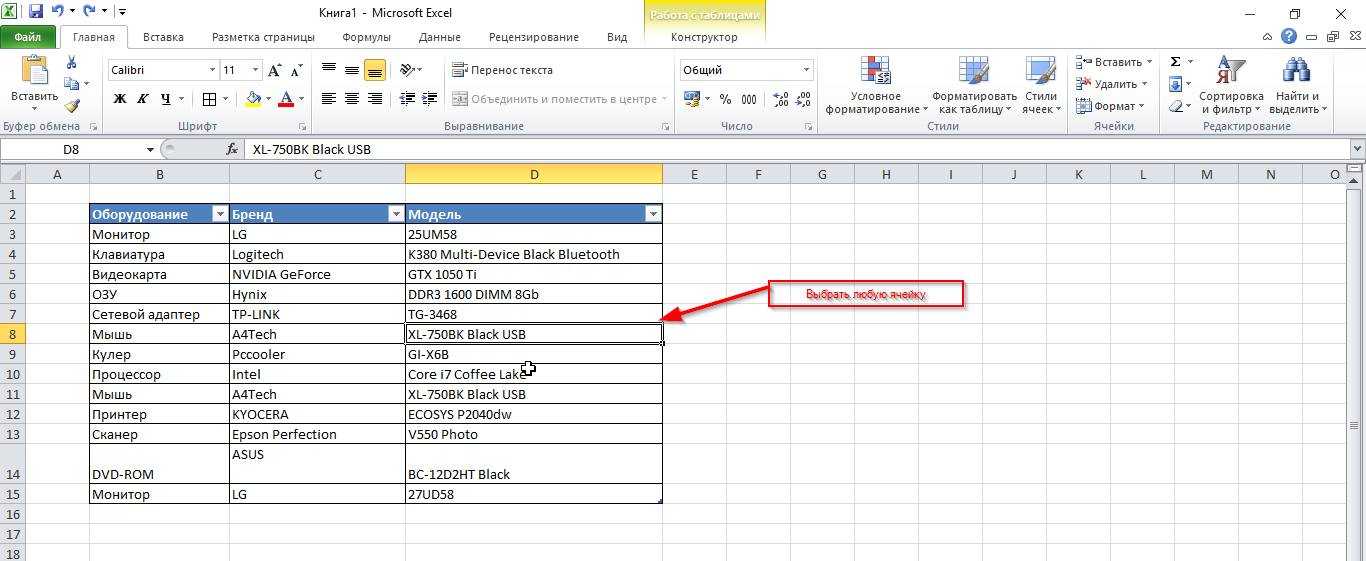Apply percent style with the % icon
This screenshot has height=561, width=1366.
(725, 99)
